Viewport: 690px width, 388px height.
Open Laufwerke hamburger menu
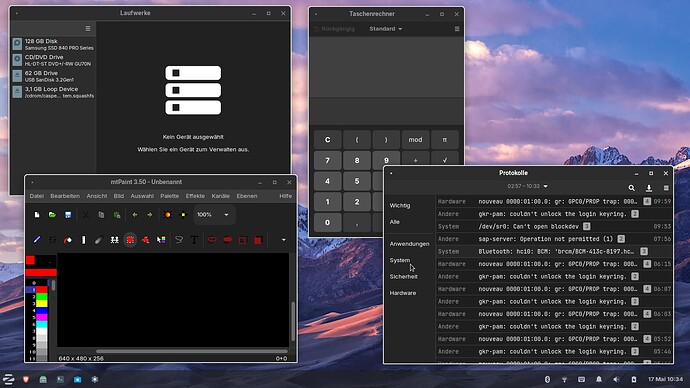pyautogui.click(x=88, y=29)
